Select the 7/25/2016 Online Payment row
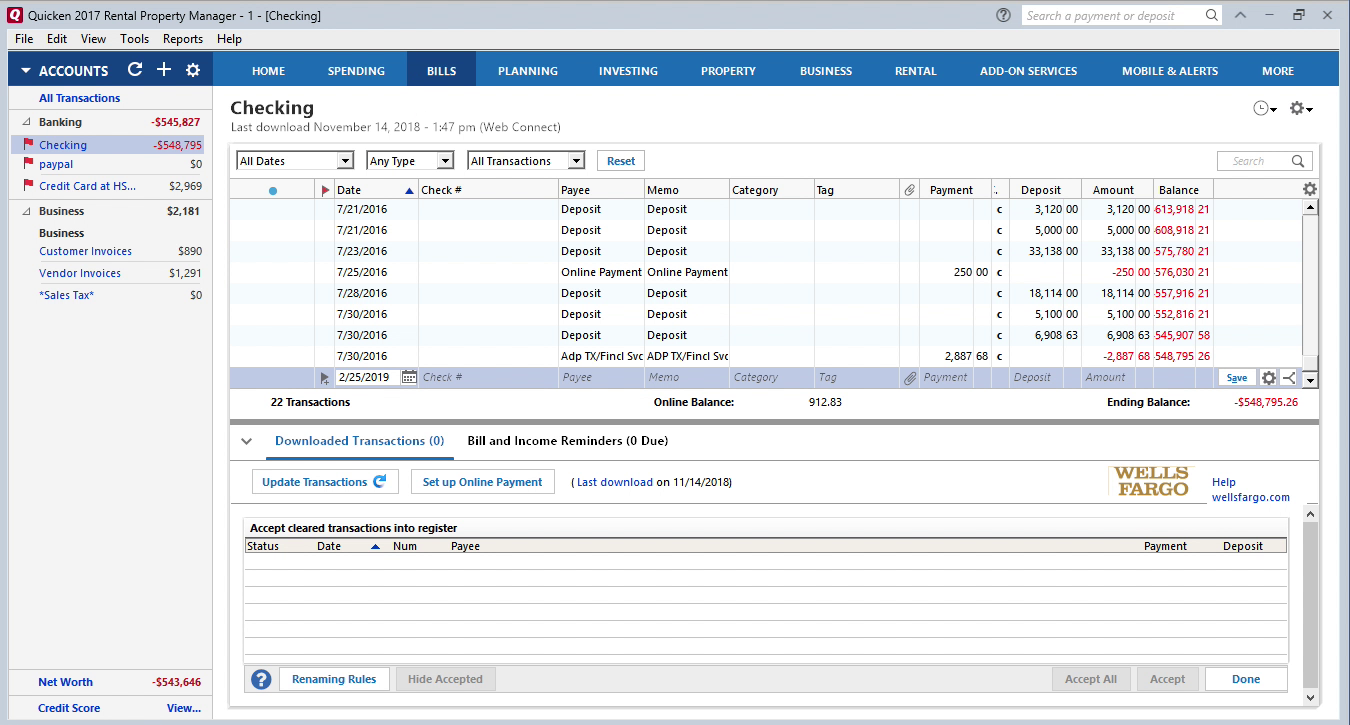The image size is (1350, 725). pos(766,272)
